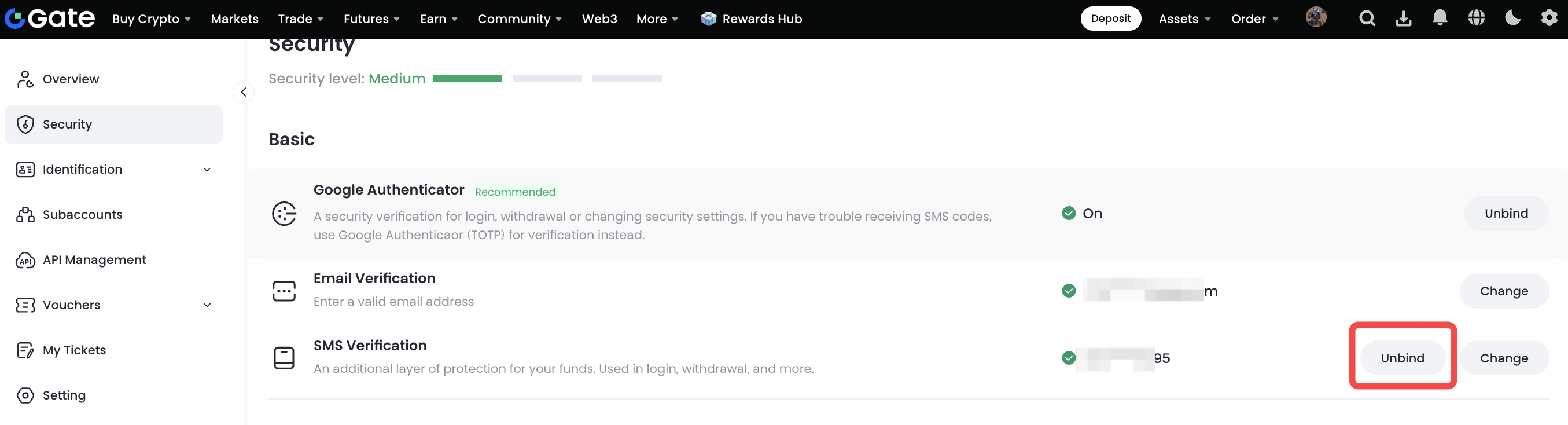
Task: Click the globe language icon
Action: (1476, 19)
